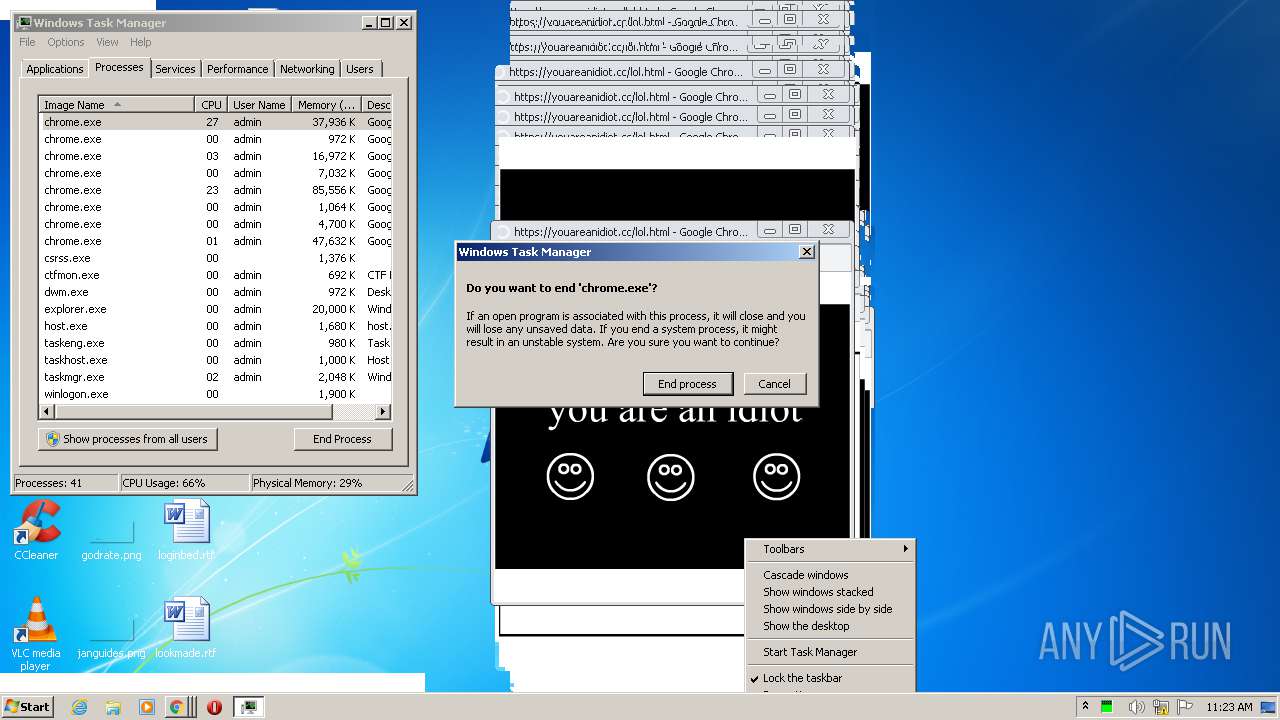This screenshot has width=1280, height=720.
Task: Click Task Manager taskbar button
Action: (x=249, y=707)
